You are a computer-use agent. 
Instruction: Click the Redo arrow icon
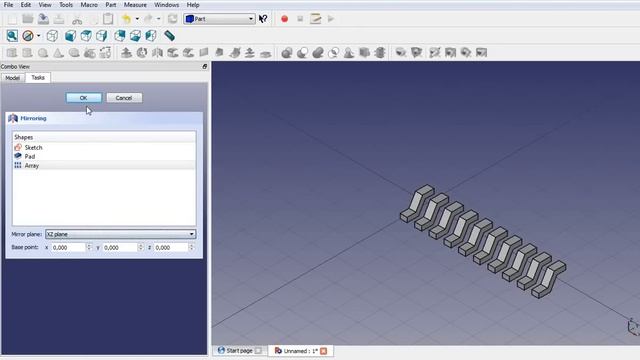149,19
